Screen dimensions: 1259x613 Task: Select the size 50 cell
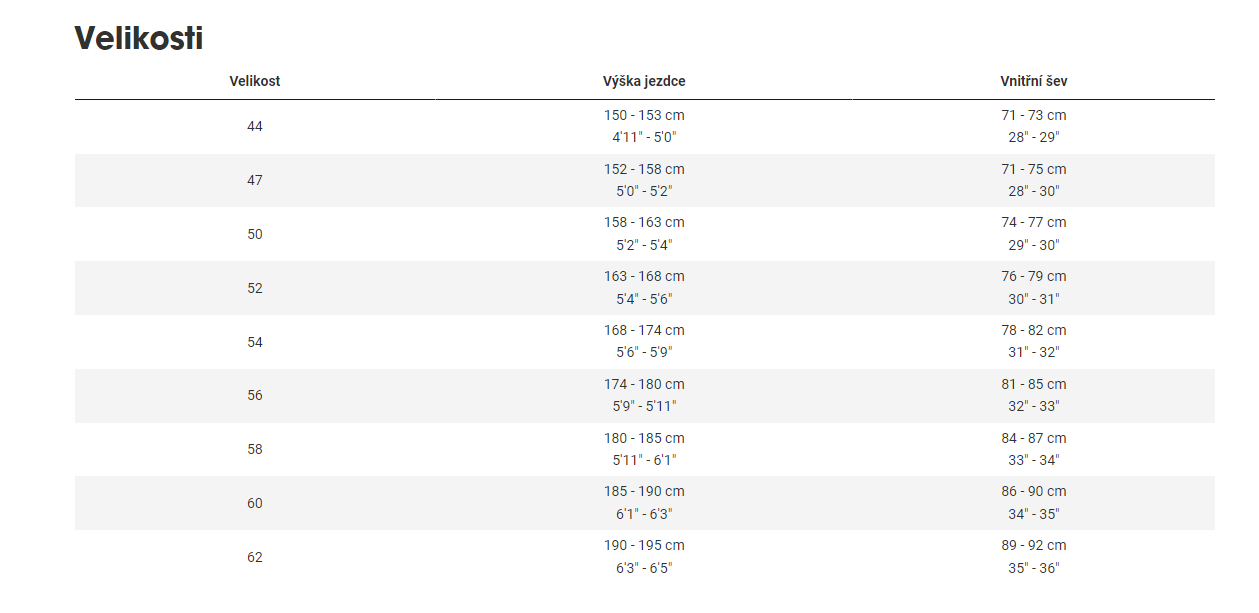(x=255, y=234)
